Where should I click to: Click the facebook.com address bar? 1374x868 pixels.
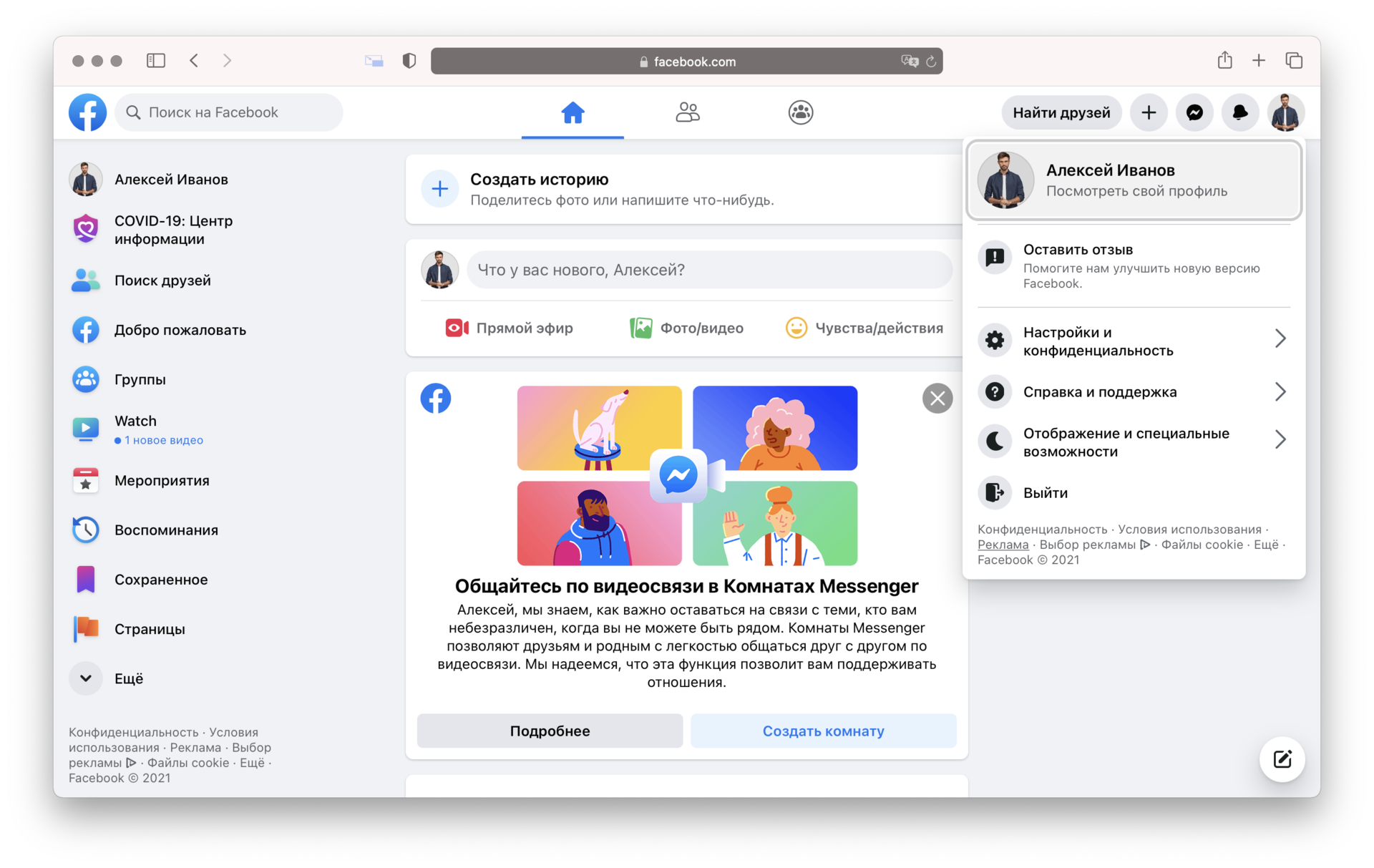[x=686, y=62]
